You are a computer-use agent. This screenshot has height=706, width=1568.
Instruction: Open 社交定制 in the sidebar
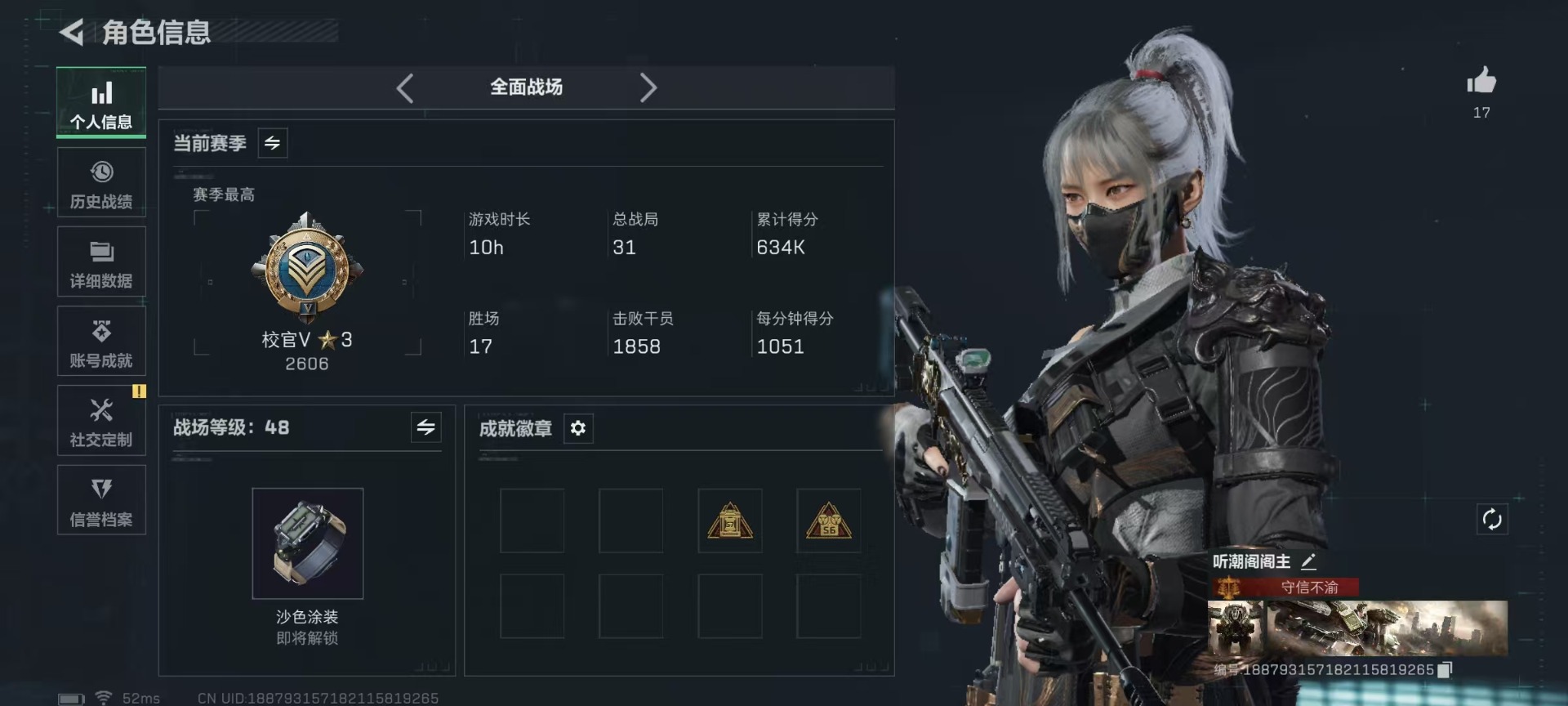click(x=101, y=421)
